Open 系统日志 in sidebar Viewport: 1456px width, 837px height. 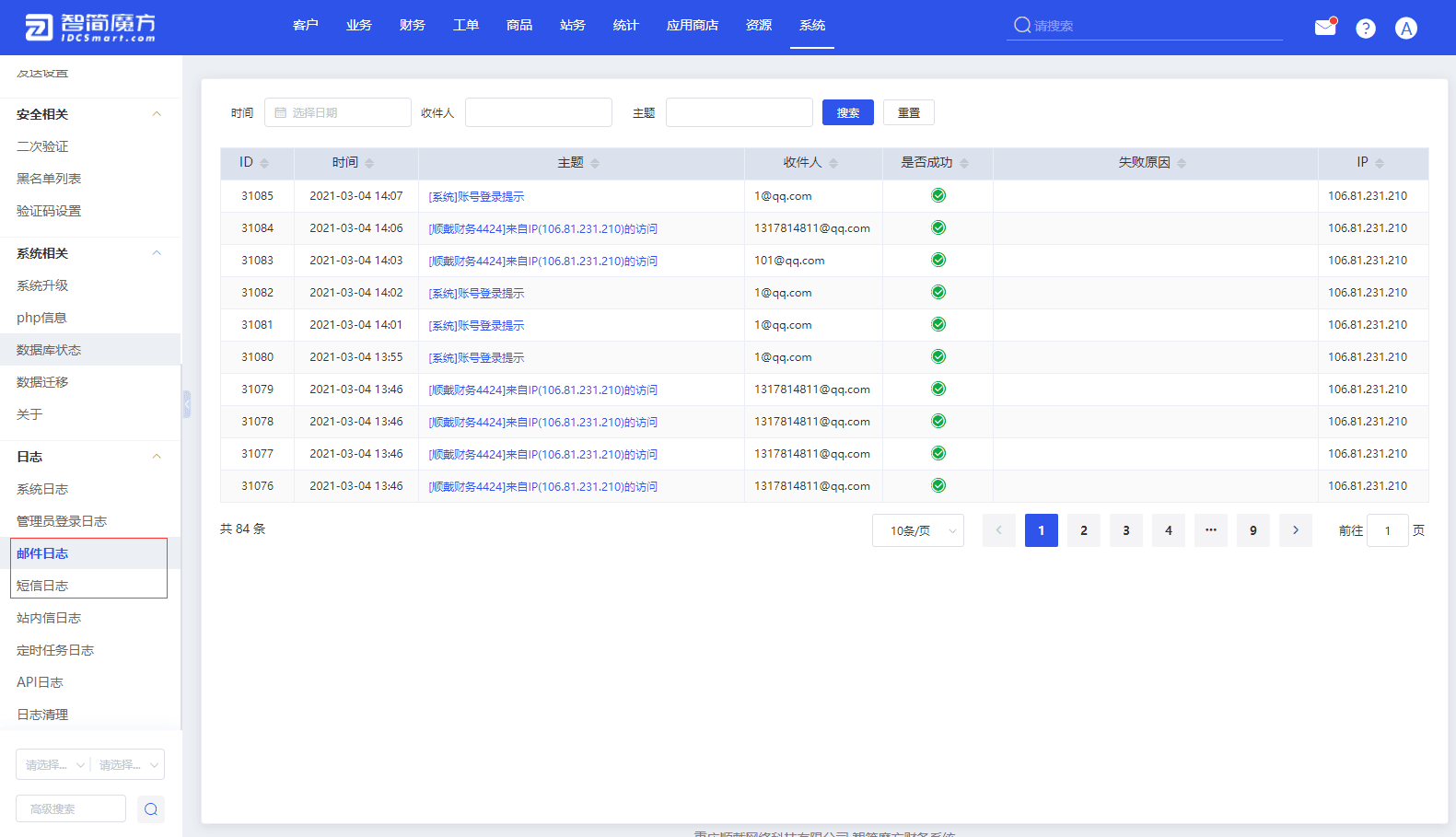click(42, 489)
